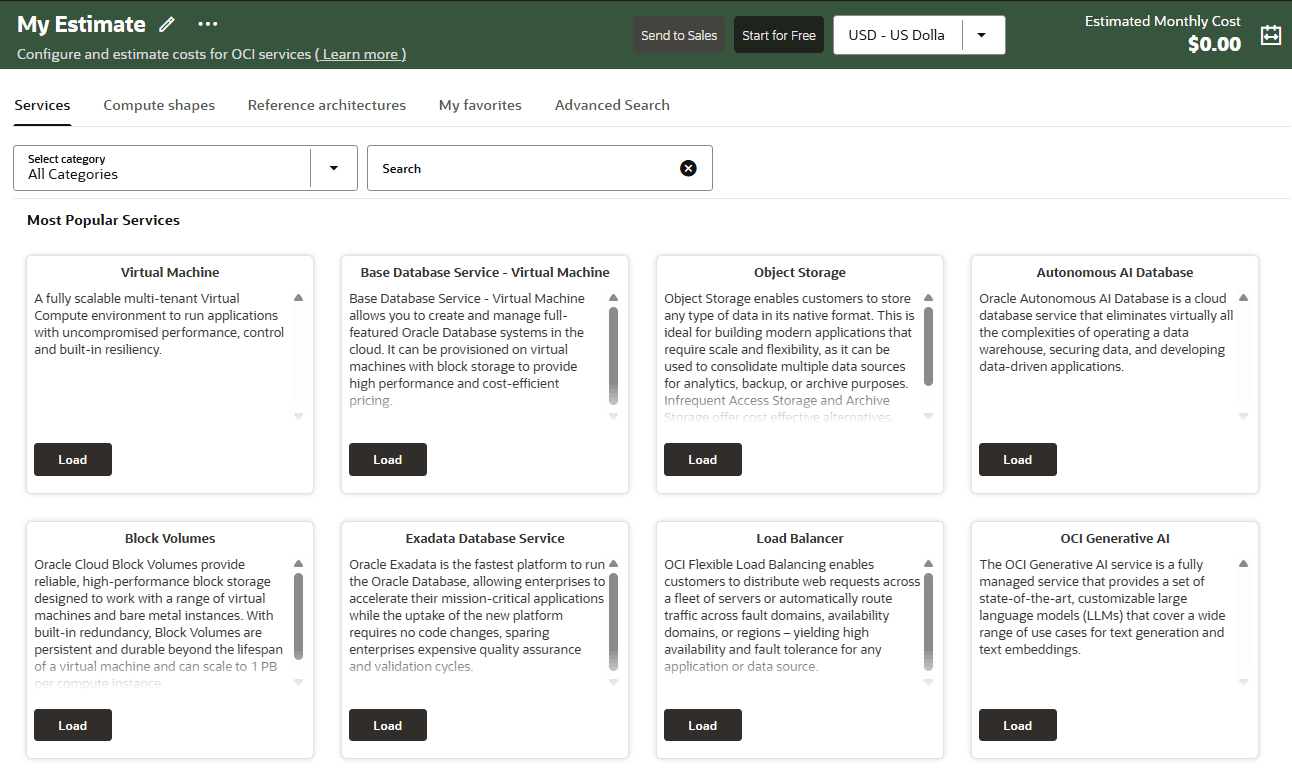Expand the Select category dropdown arrow
The image size is (1292, 768).
click(334, 168)
